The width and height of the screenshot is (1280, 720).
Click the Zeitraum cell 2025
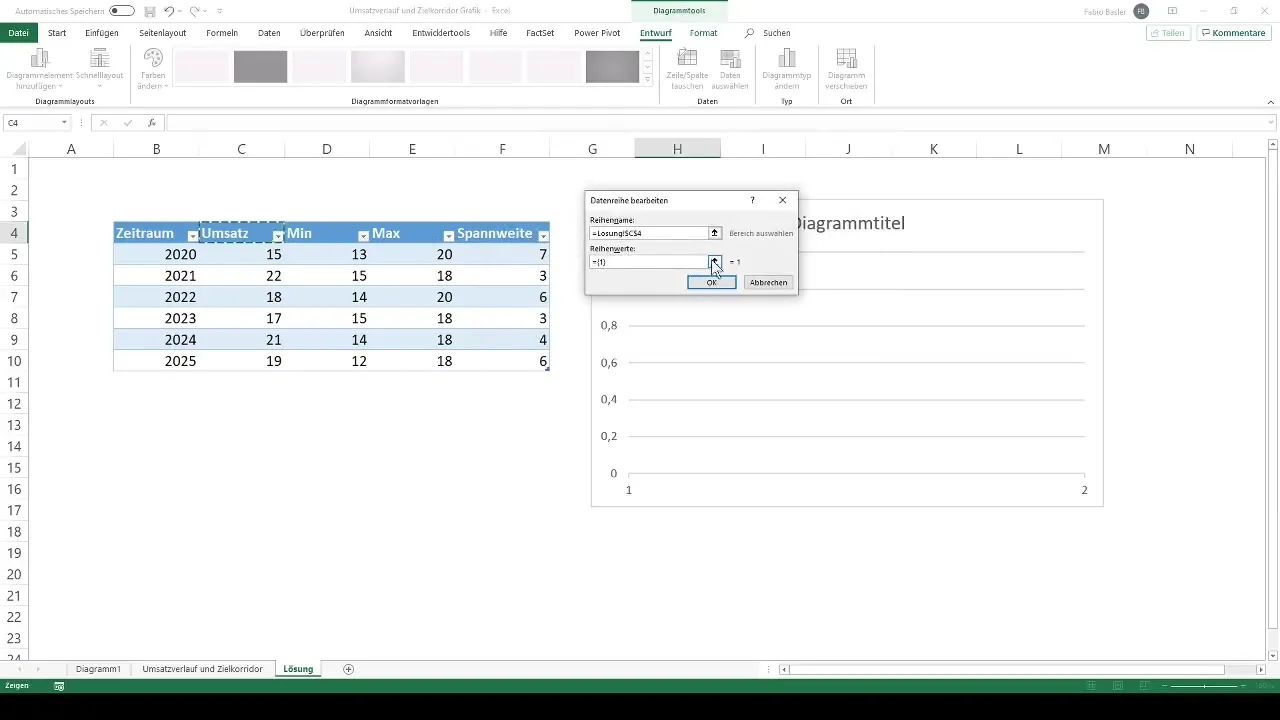point(157,361)
